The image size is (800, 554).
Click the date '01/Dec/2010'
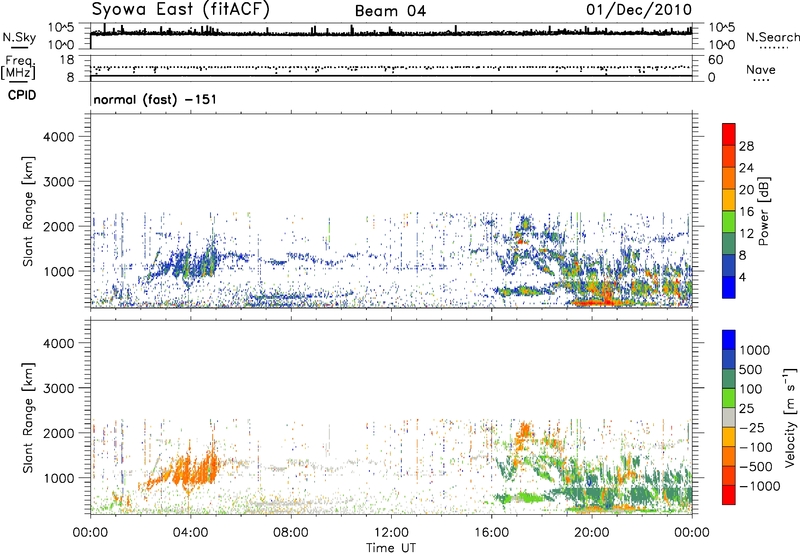pyautogui.click(x=639, y=10)
